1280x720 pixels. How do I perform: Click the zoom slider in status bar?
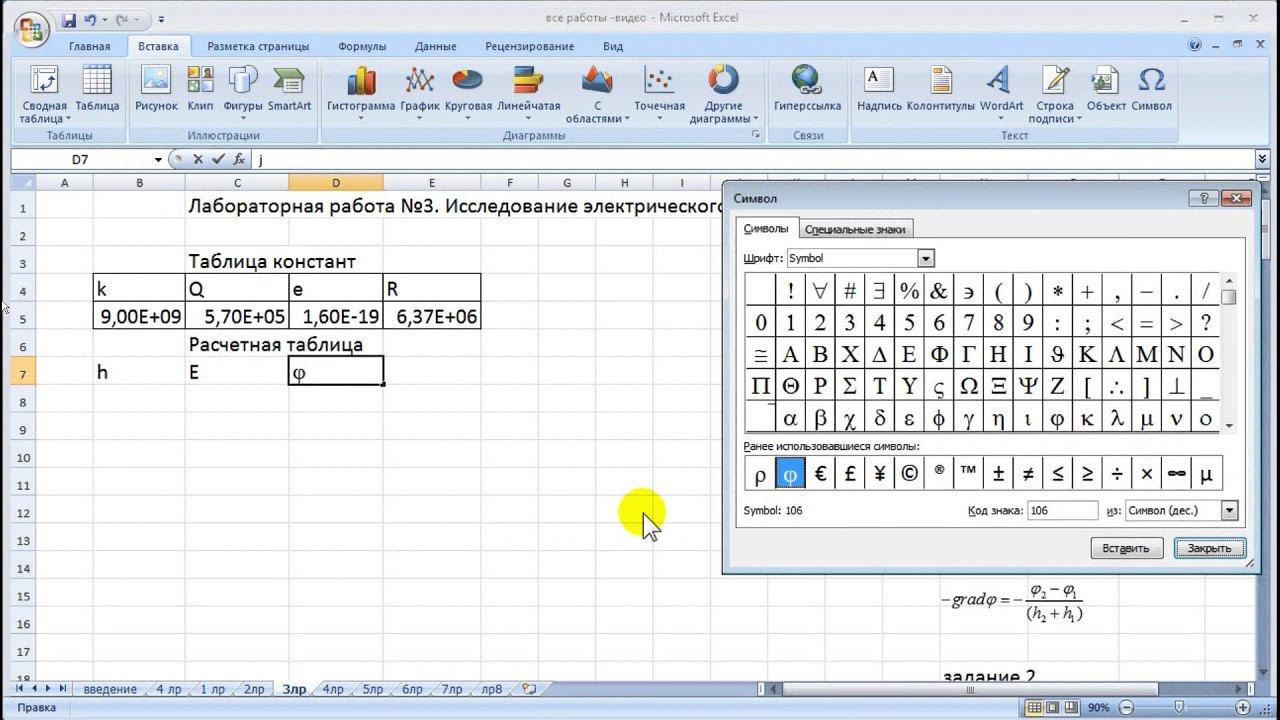[1178, 707]
